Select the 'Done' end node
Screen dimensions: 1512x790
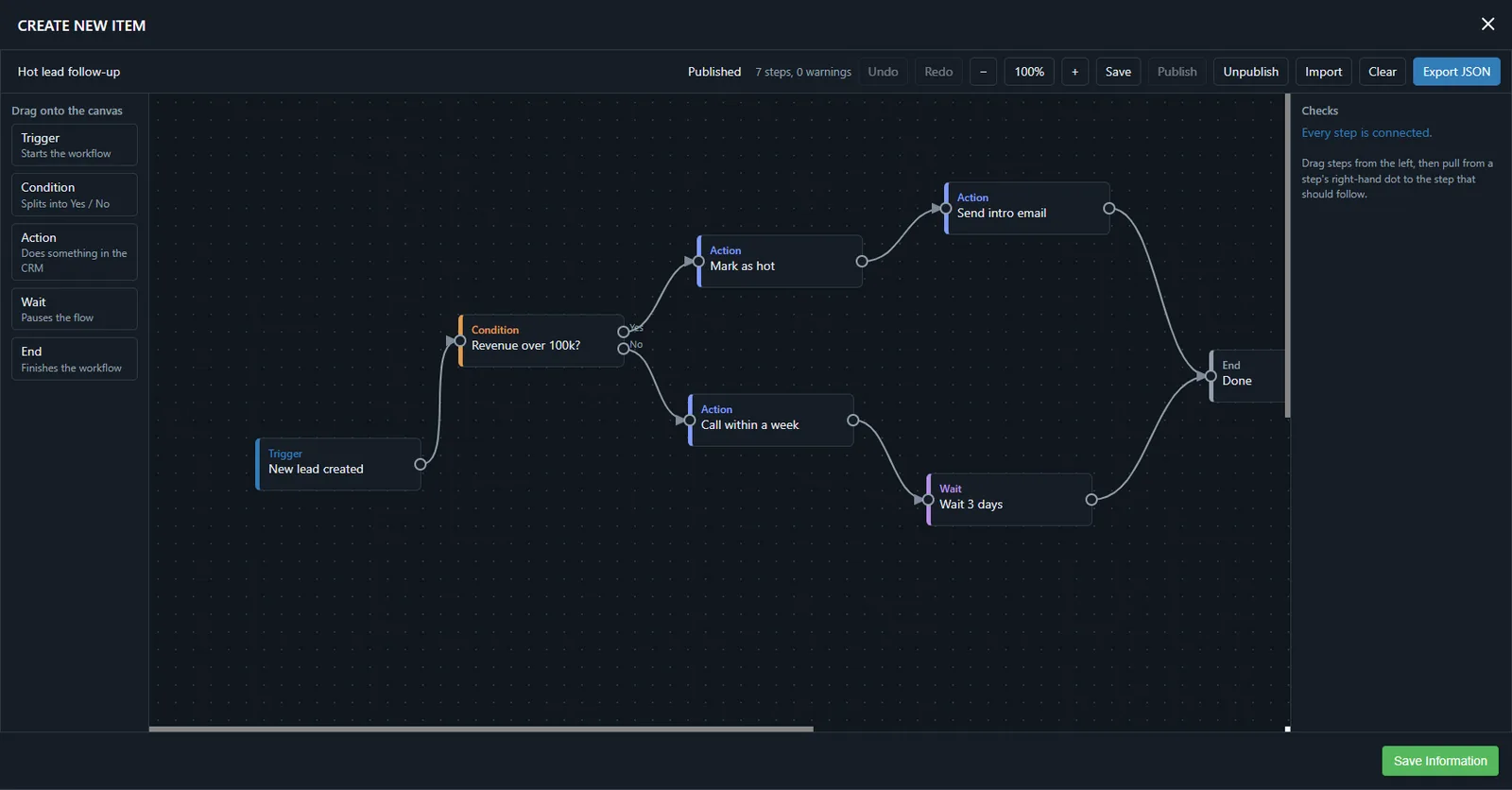point(1247,376)
